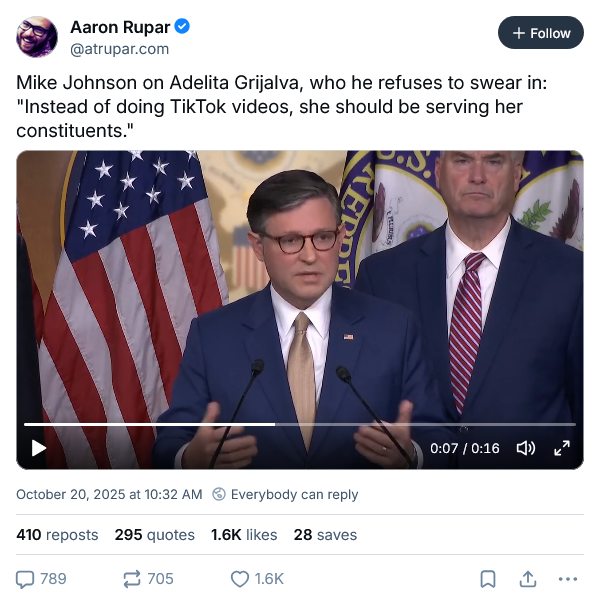Open the more options menu
The image size is (600, 605).
point(568,578)
